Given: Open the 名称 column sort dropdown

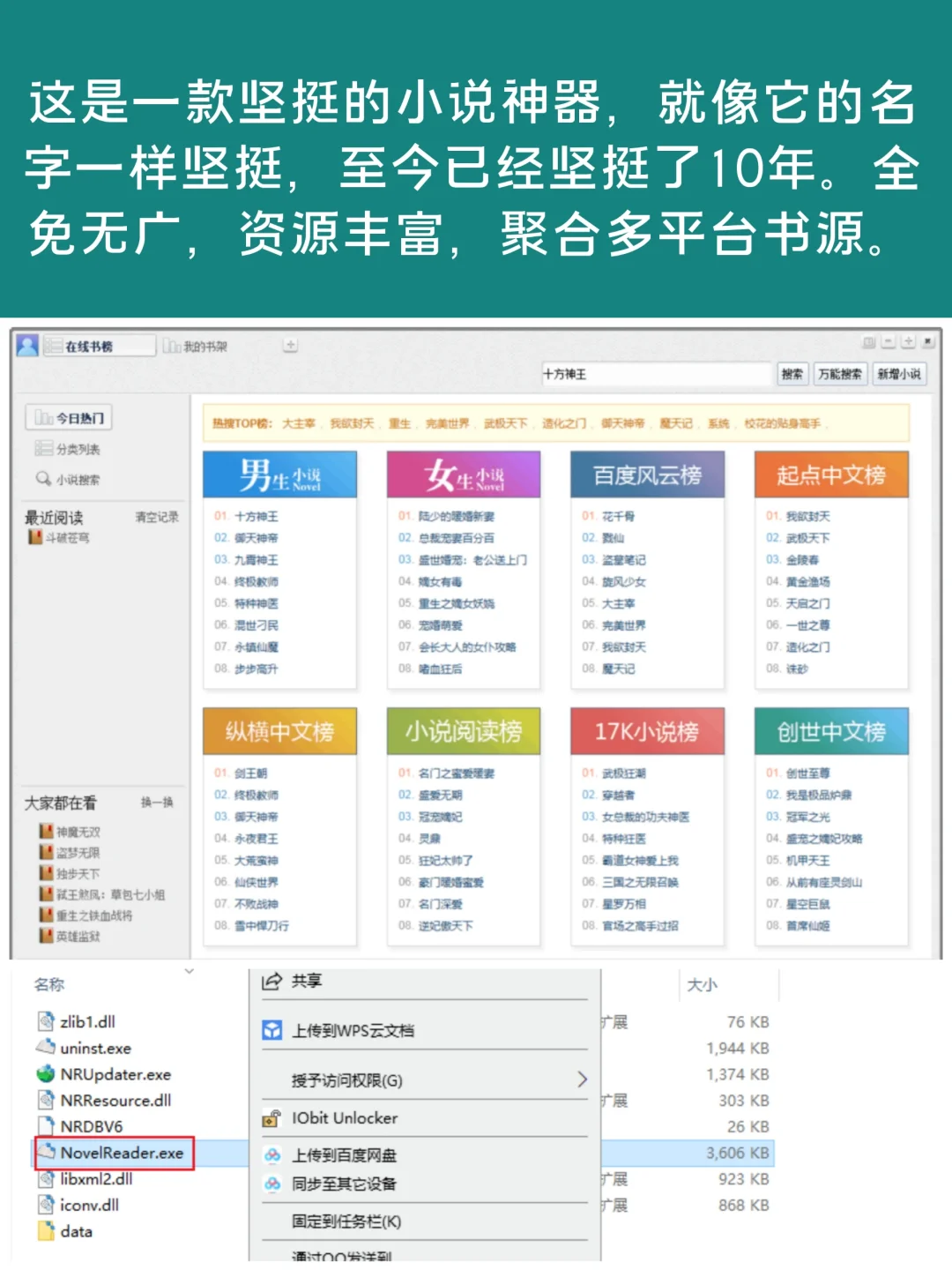Looking at the screenshot, I should coord(188,970).
